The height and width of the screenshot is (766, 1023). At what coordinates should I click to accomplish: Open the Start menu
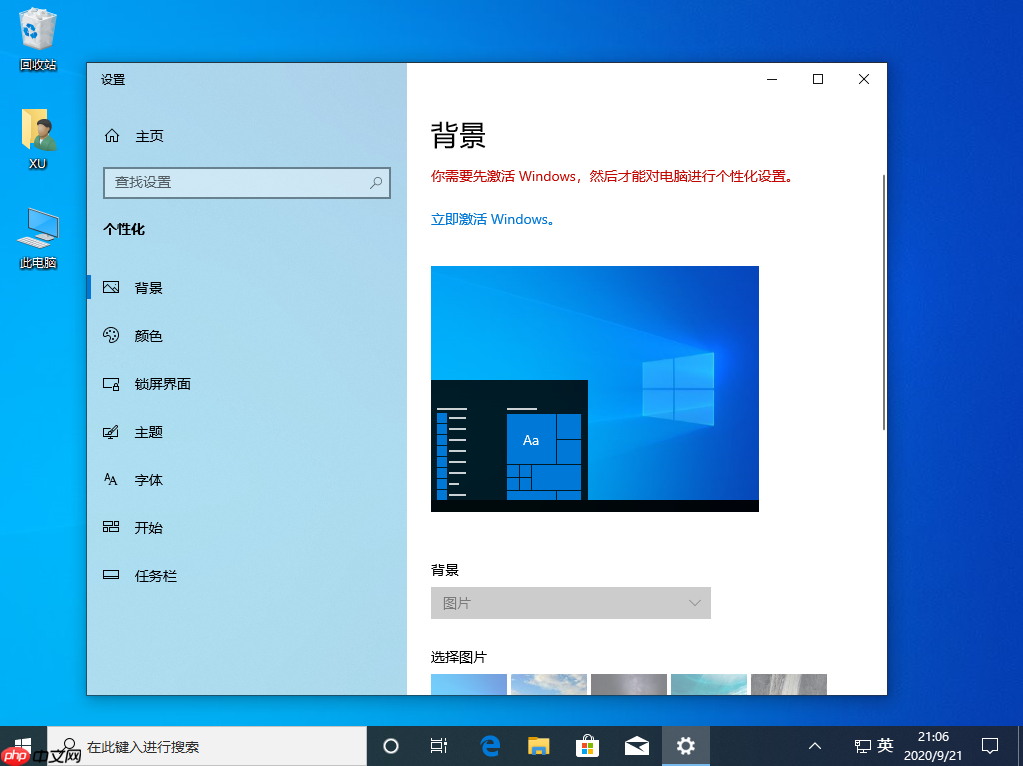tap(22, 745)
